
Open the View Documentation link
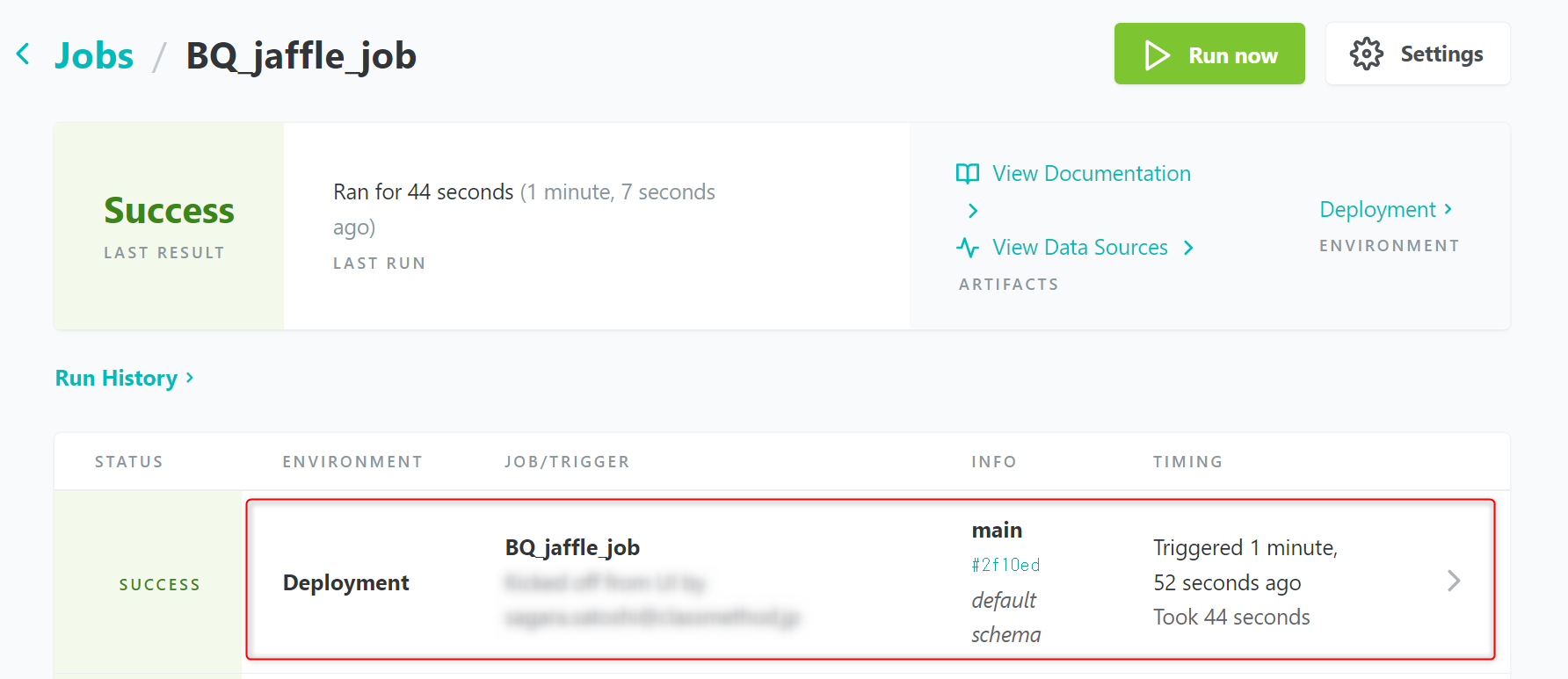pyautogui.click(x=1091, y=174)
